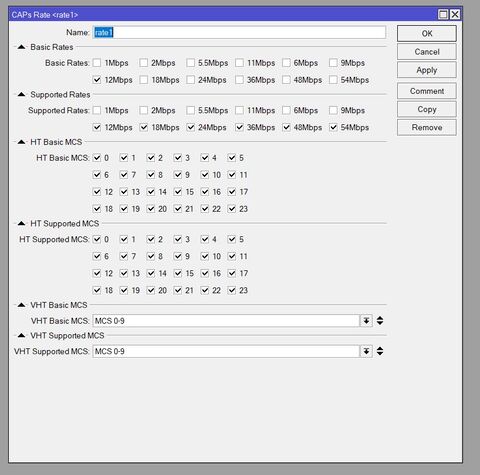
Task: Uncheck HT Supported MCS 22 checkbox
Action: 205,290
